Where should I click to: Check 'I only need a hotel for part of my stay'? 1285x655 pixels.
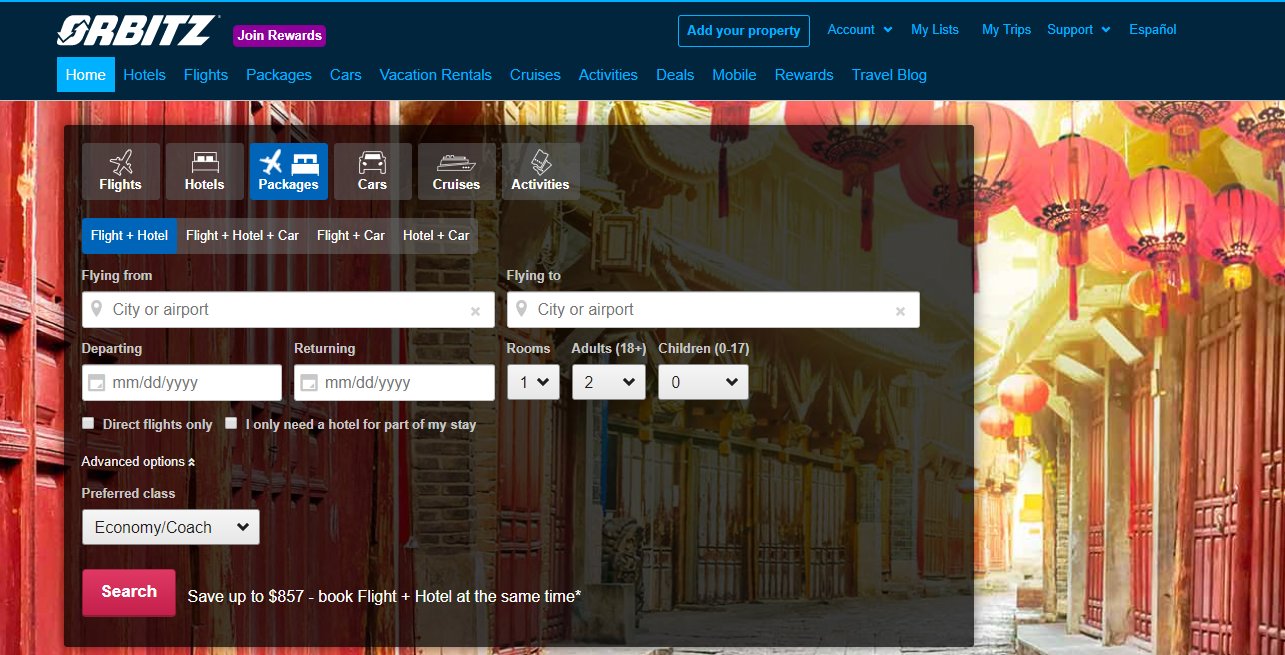231,423
